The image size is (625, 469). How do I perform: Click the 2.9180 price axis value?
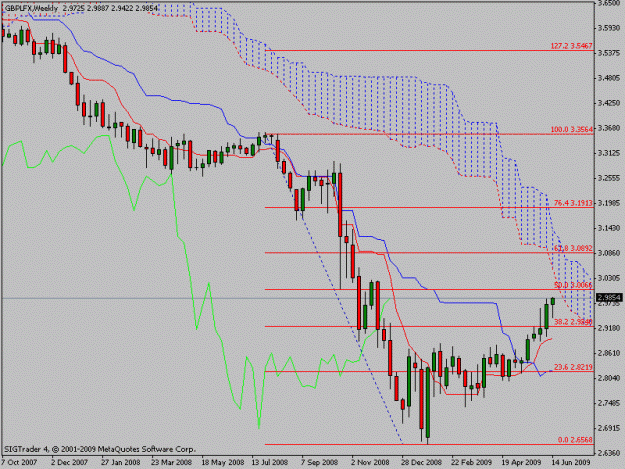[x=609, y=328]
